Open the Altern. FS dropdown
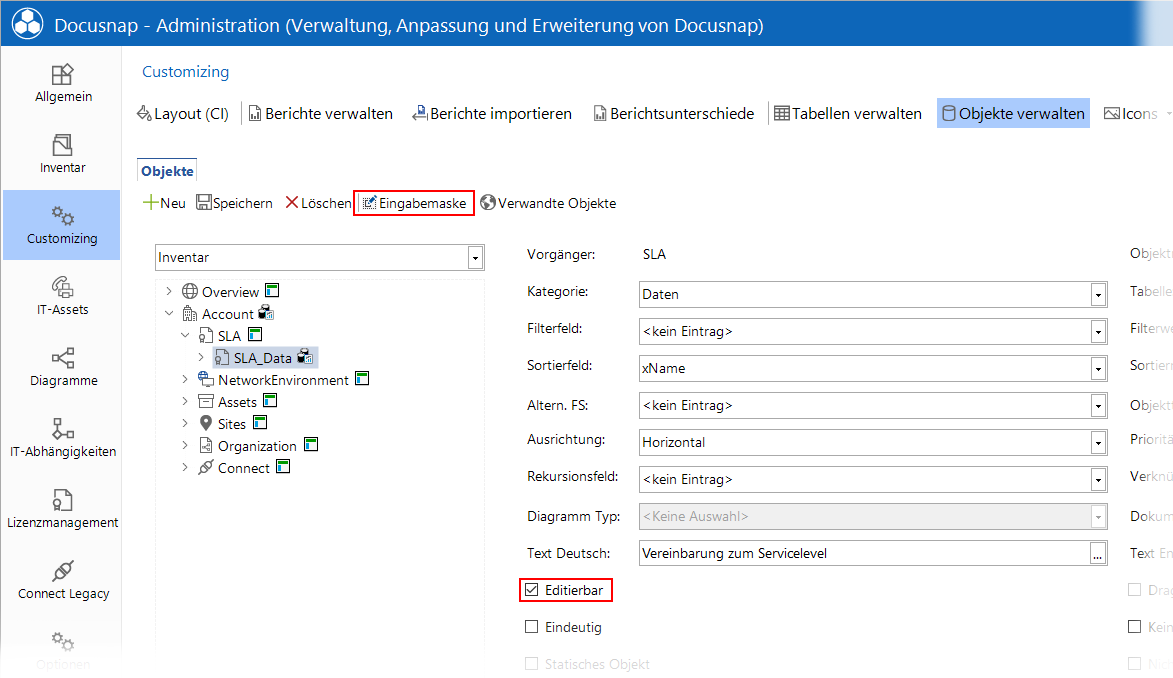Screen dimensions: 1173x678 pos(1098,406)
